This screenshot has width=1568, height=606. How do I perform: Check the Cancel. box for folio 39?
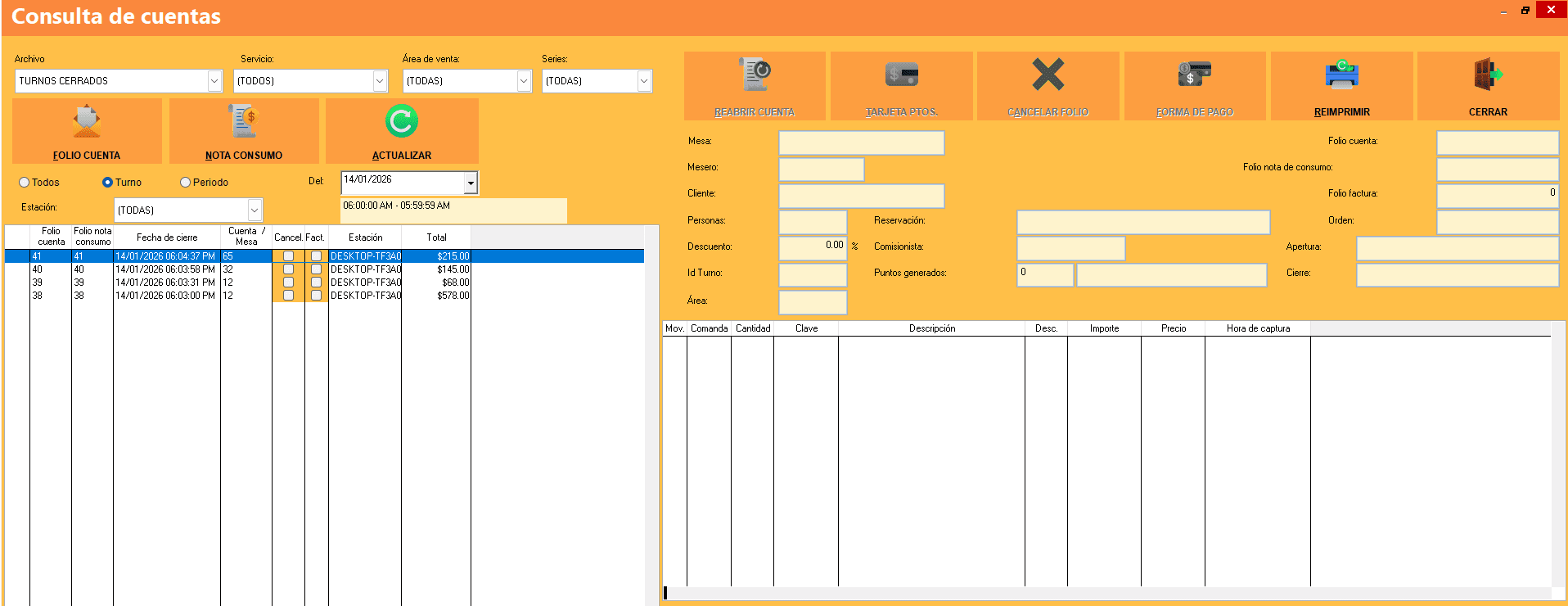tap(288, 283)
